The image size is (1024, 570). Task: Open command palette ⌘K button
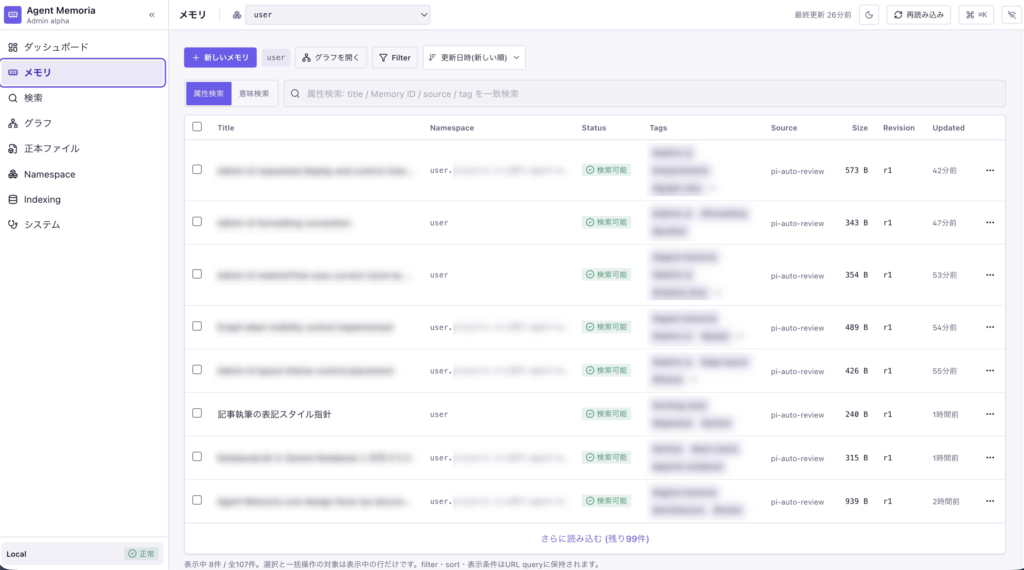point(976,14)
